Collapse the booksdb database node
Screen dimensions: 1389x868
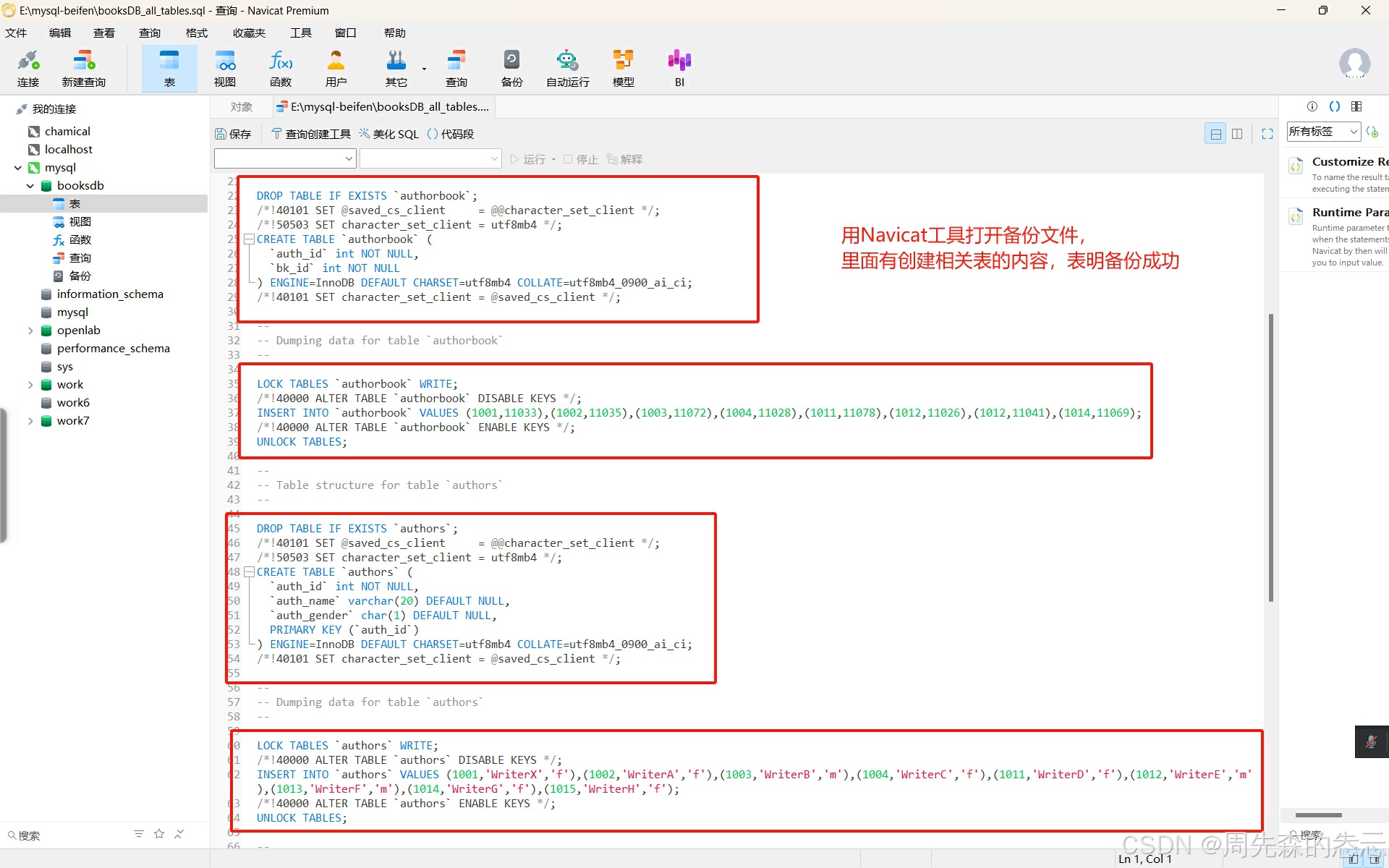(30, 186)
